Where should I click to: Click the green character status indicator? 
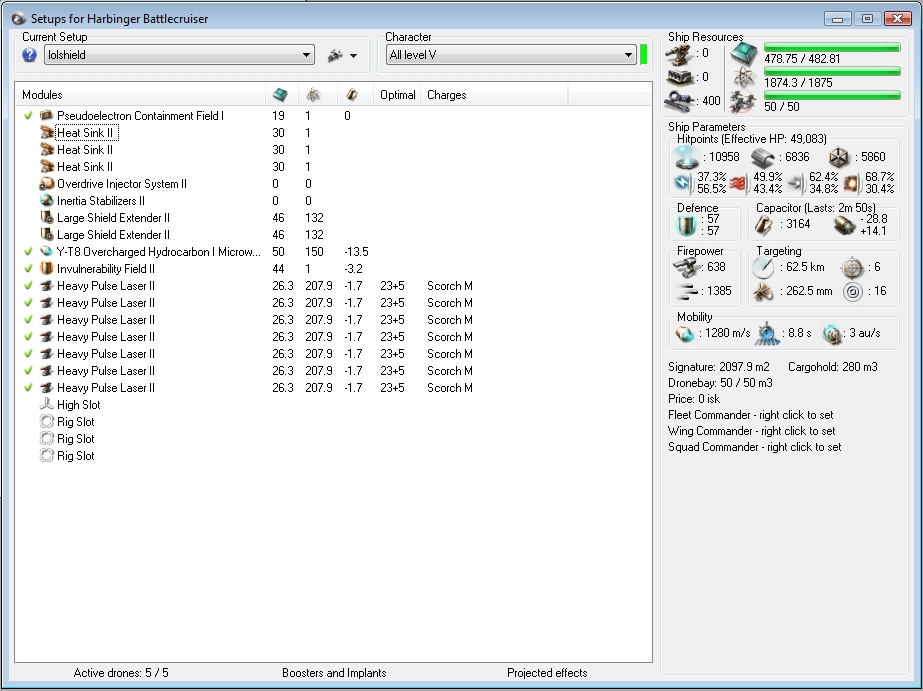coord(643,55)
